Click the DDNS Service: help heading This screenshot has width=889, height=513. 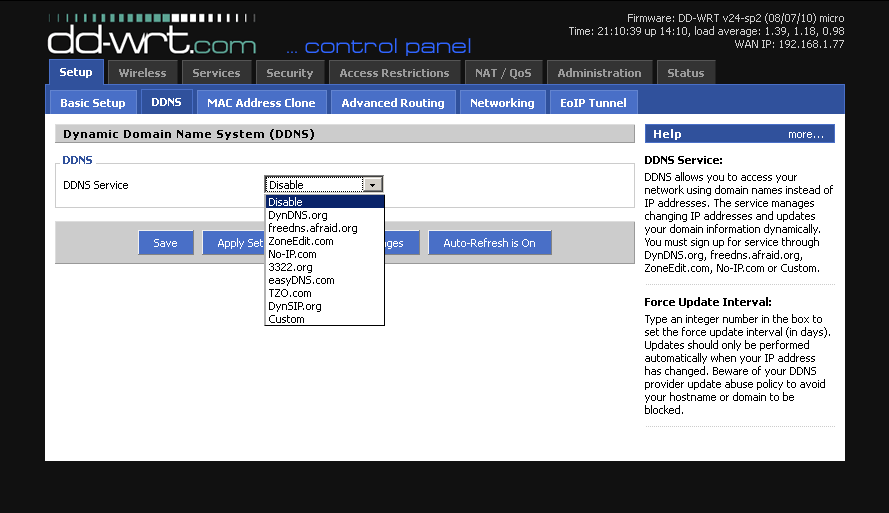click(683, 160)
